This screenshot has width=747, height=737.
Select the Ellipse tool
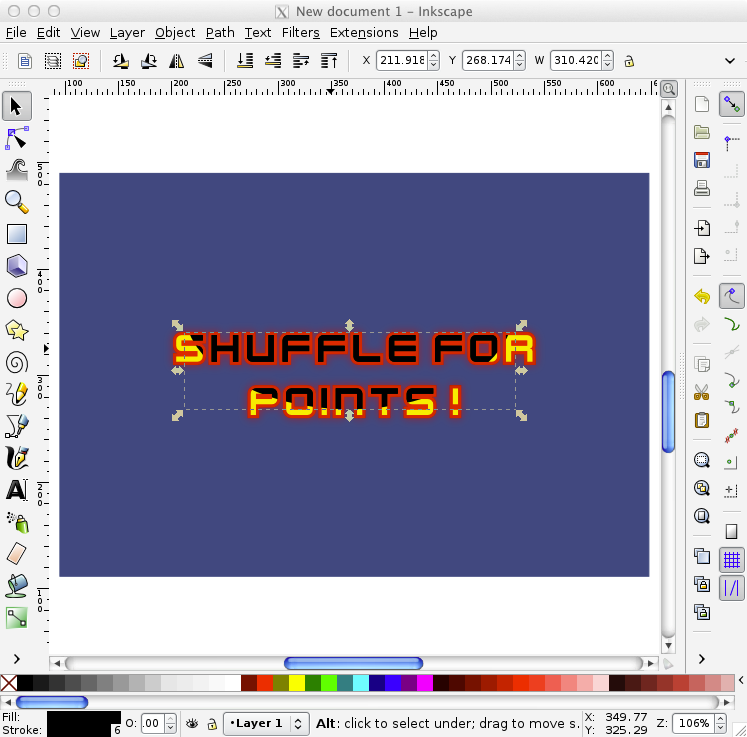(x=17, y=298)
